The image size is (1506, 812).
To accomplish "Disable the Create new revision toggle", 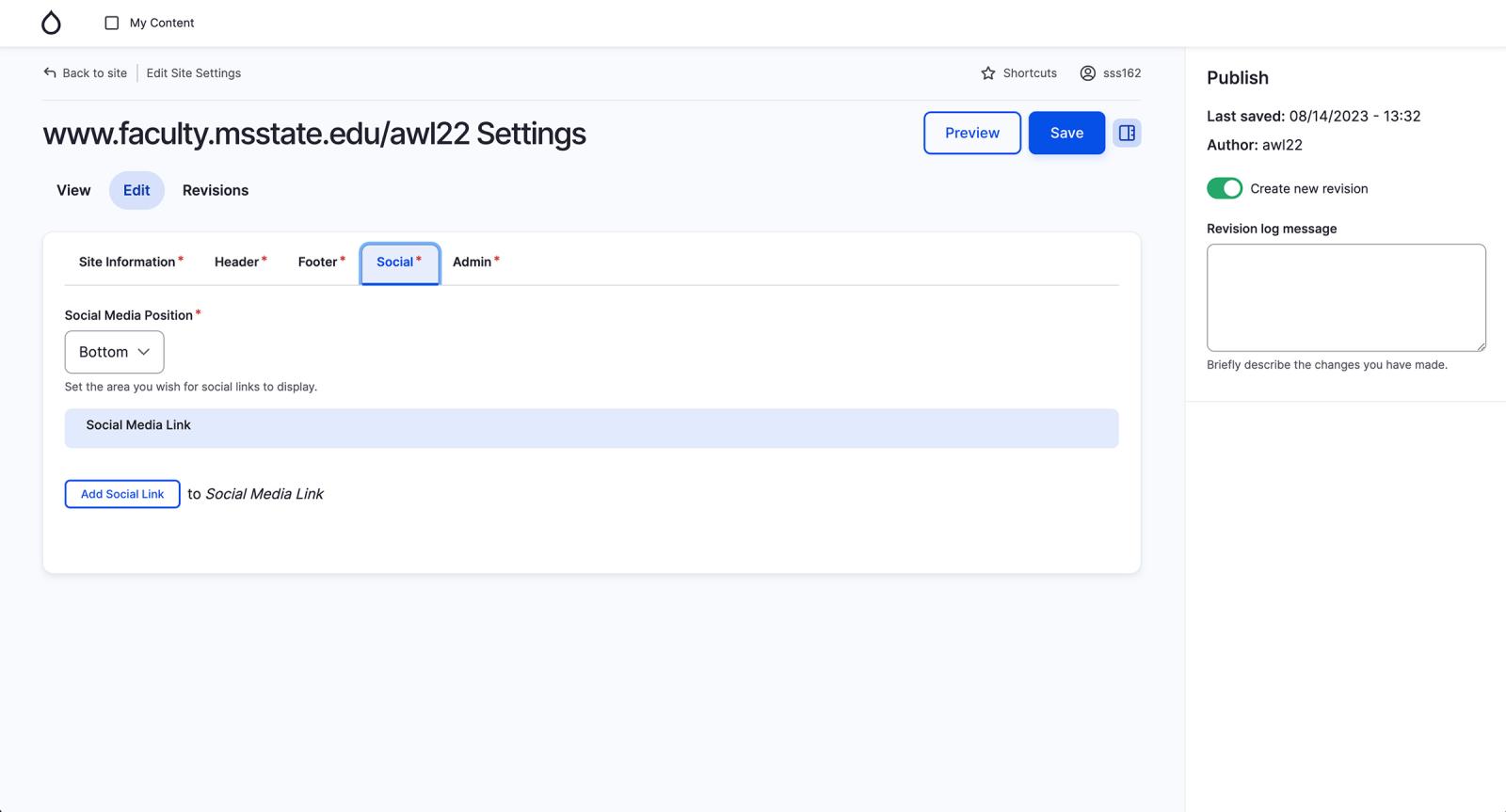I will 1224,188.
